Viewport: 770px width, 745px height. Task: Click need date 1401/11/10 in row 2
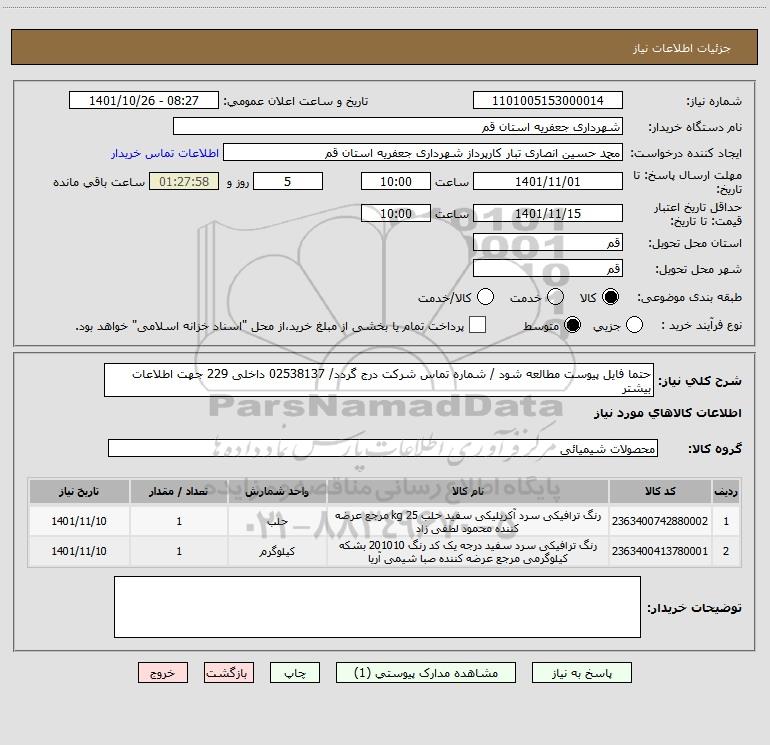pos(79,552)
